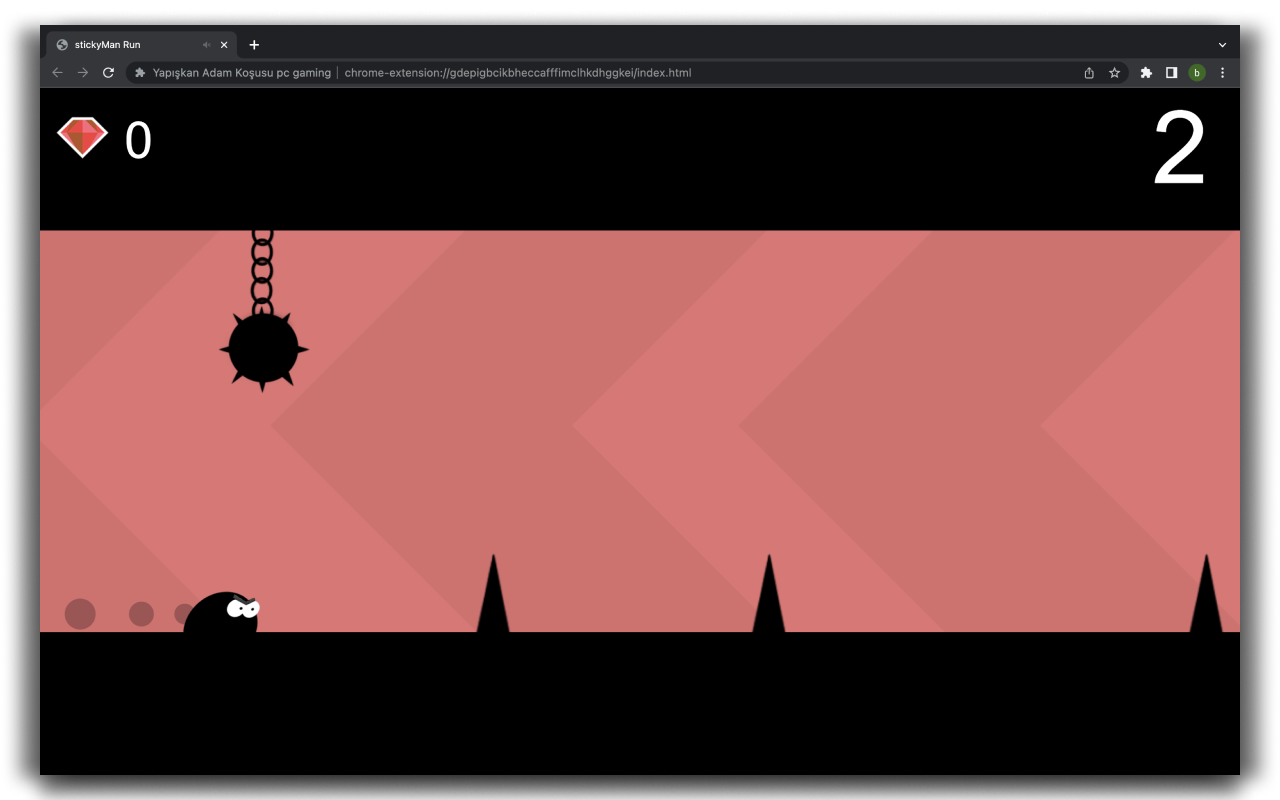Bookmark the page via star toggle
The height and width of the screenshot is (800, 1280).
tap(1114, 72)
